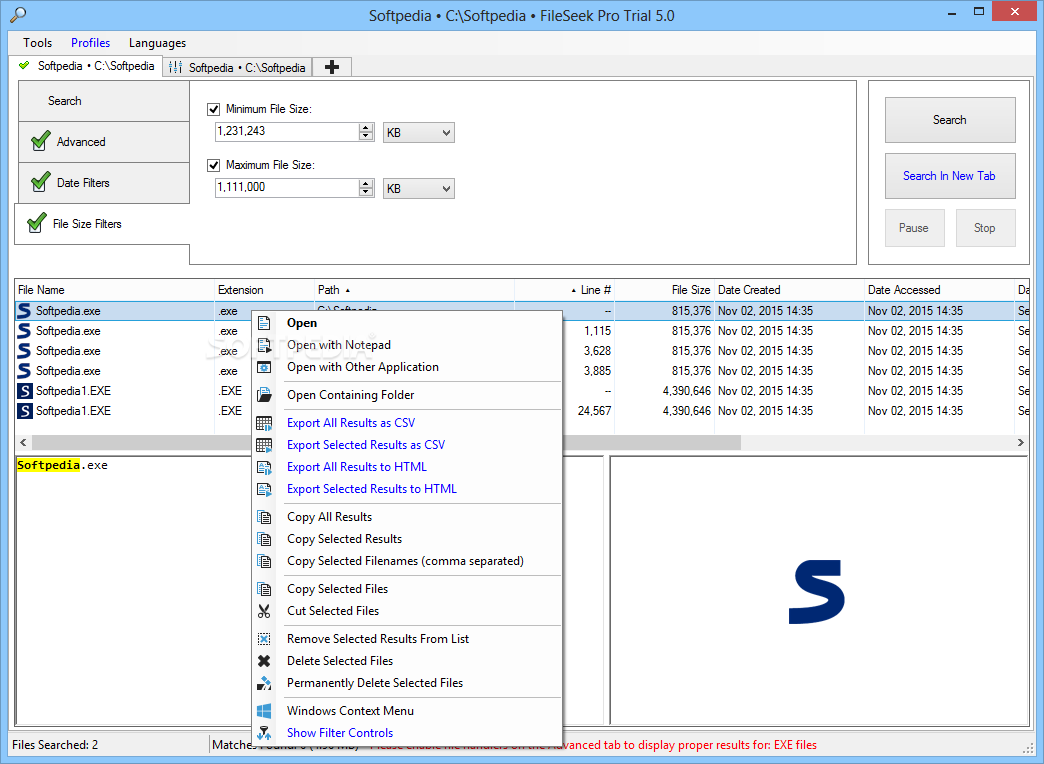Decrease the Minimum File Size with the down arrow
Image resolution: width=1044 pixels, height=764 pixels.
click(x=366, y=136)
